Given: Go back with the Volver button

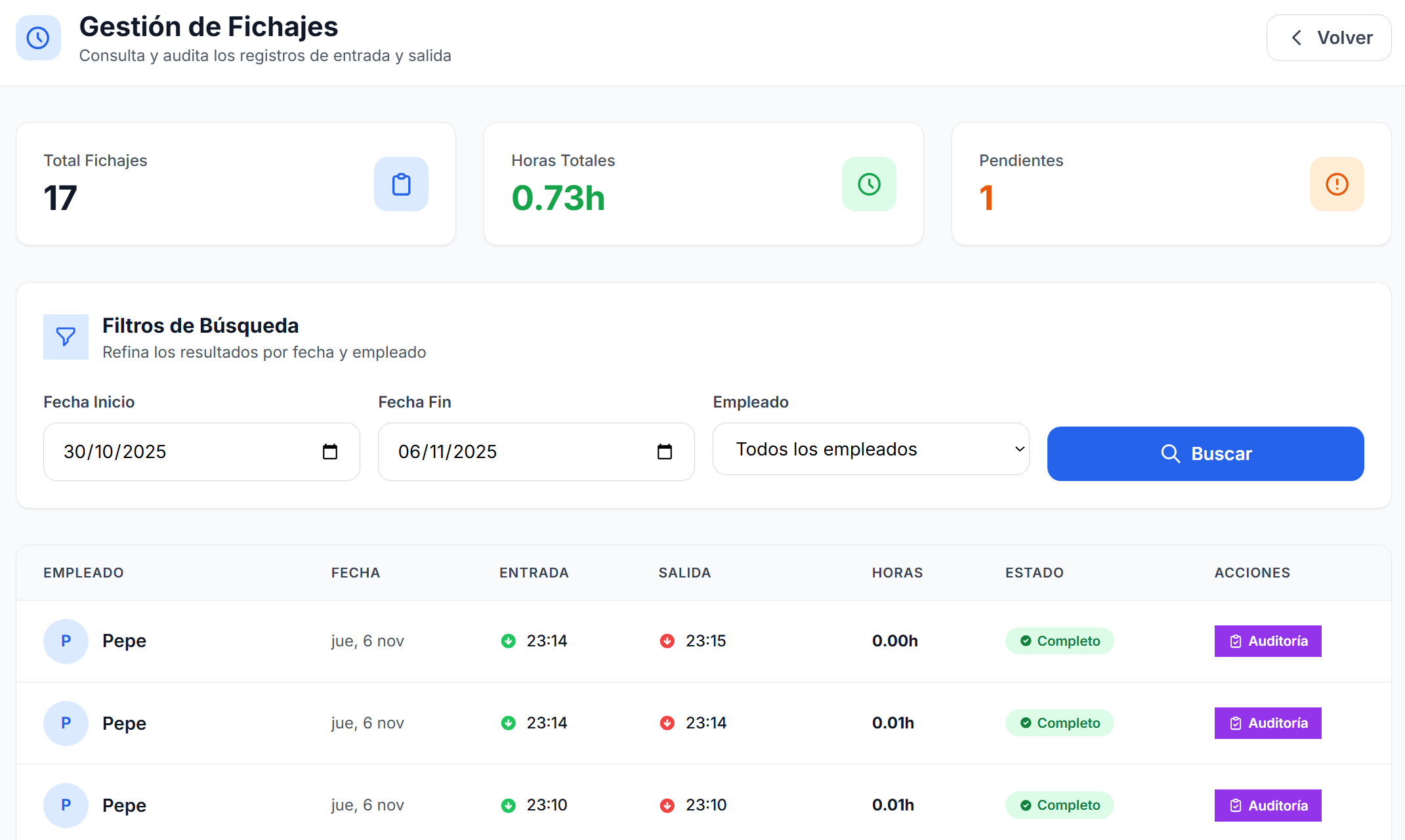Looking at the screenshot, I should coord(1329,38).
